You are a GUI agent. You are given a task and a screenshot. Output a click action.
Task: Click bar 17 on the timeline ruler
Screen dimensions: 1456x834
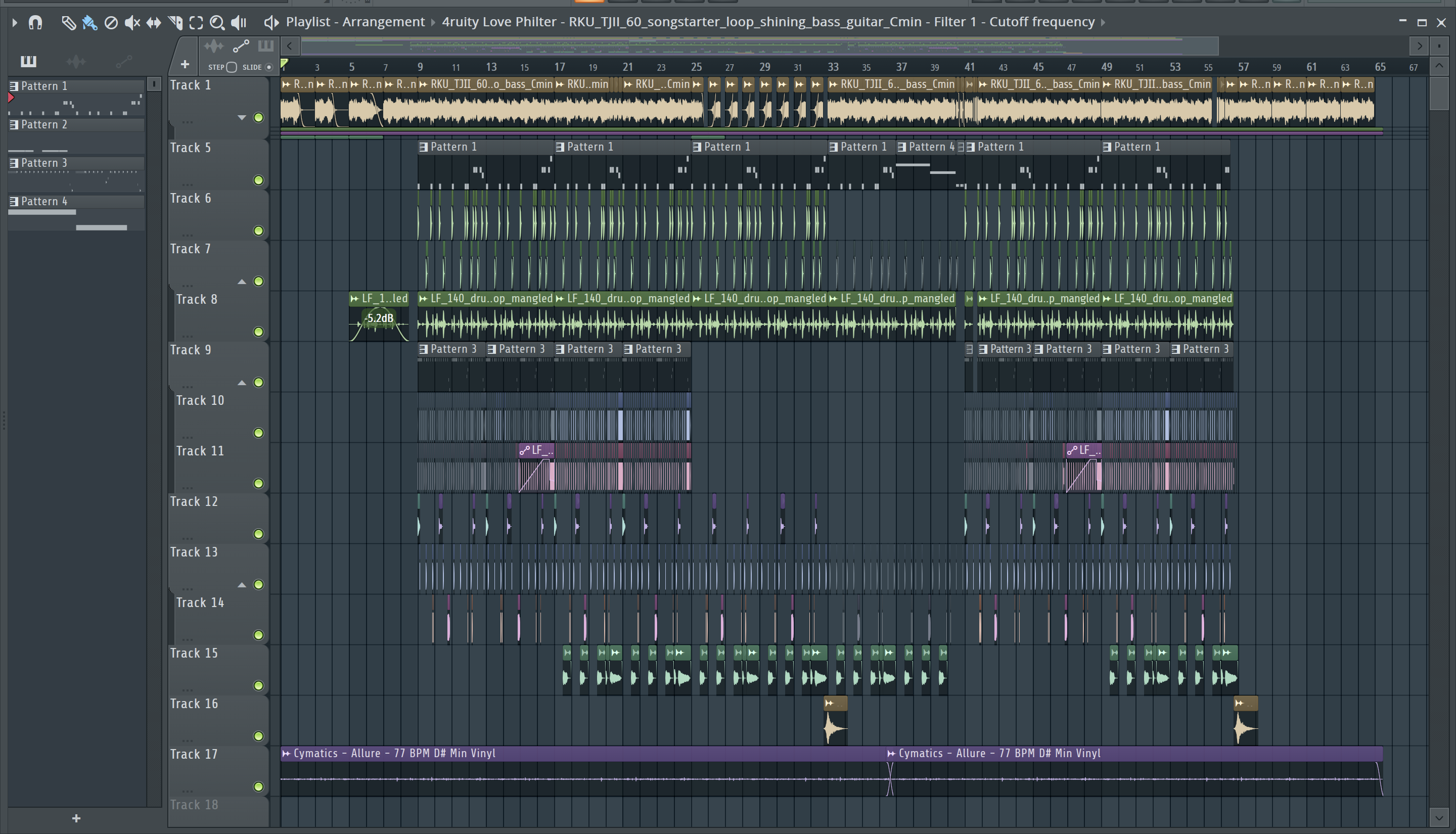pyautogui.click(x=560, y=67)
